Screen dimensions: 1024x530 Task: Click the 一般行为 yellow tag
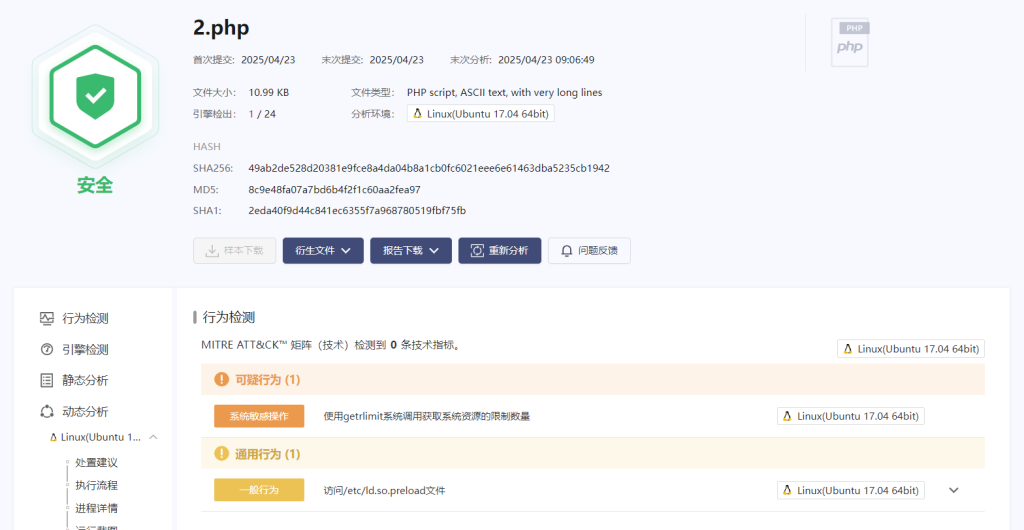point(259,490)
